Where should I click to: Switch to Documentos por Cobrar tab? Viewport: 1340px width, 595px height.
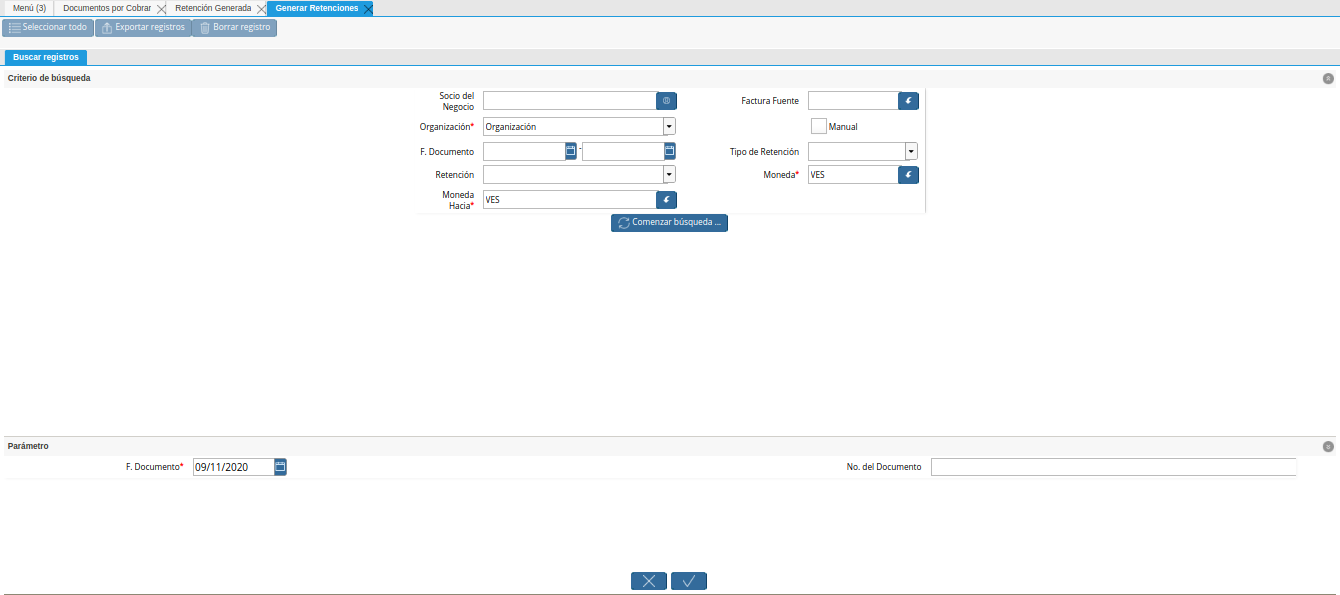pos(106,8)
